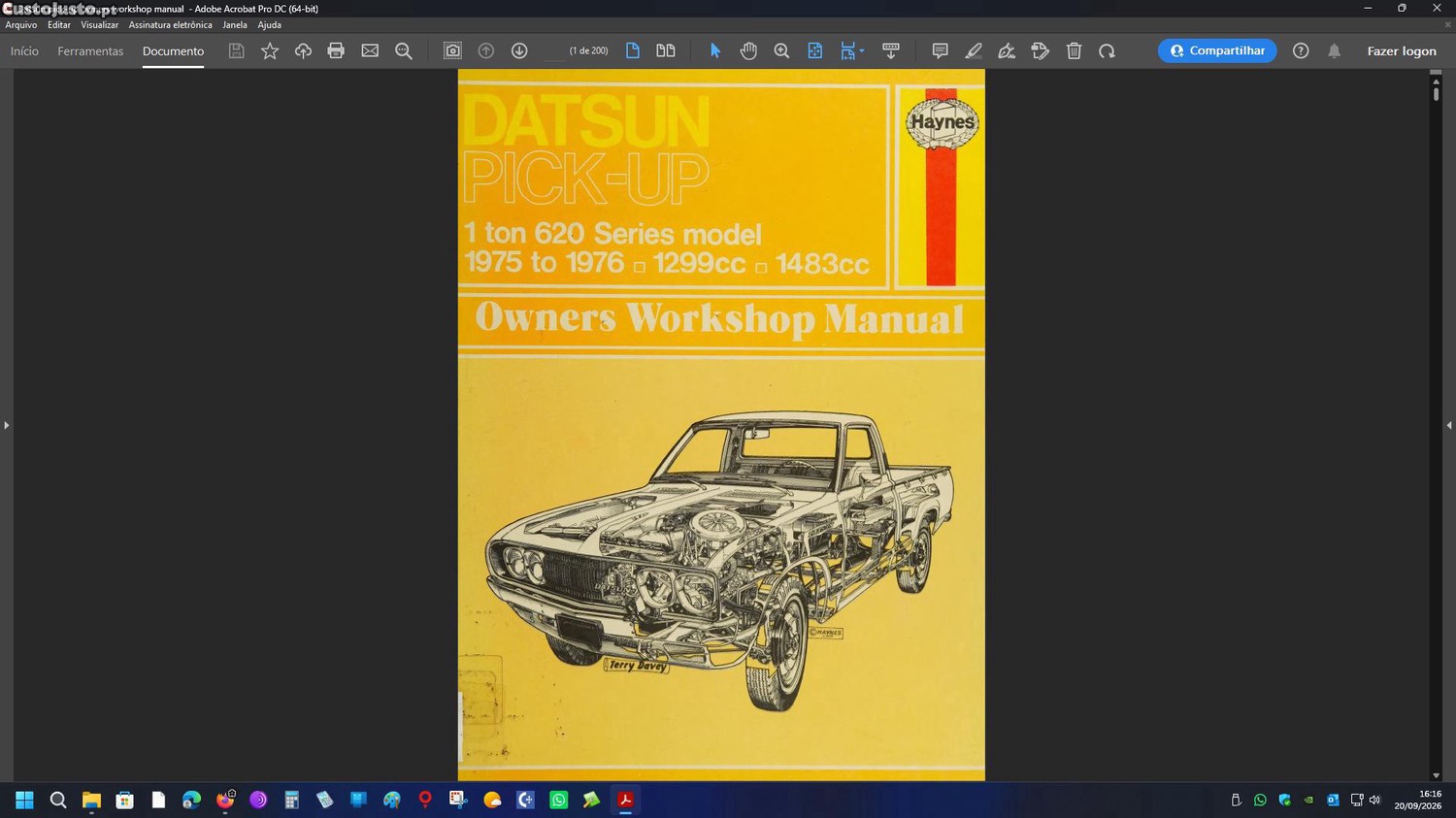The width and height of the screenshot is (1456, 818).
Task: Switch to the Ferramentas tab
Action: [x=90, y=50]
